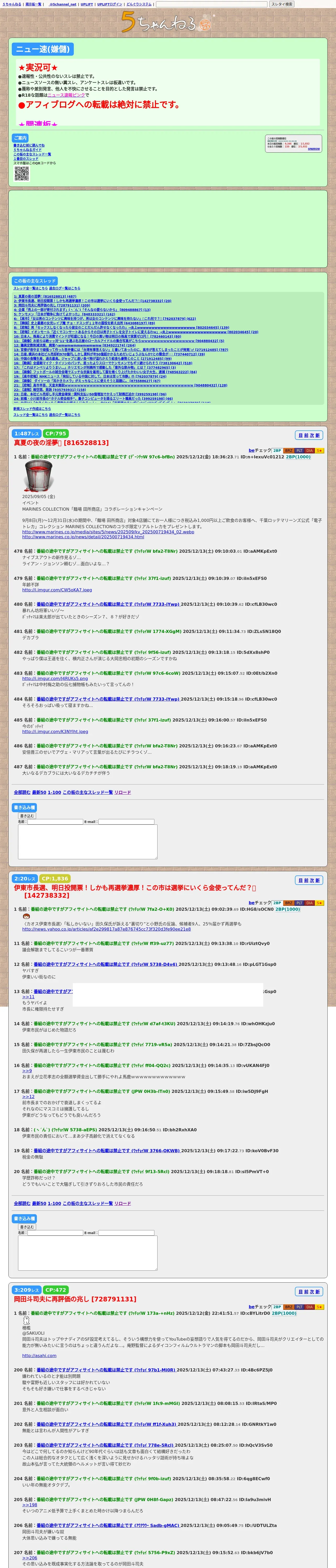Click 1-100 below the 伊東市長選 thread
336x1568 pixels.
pos(54,1203)
